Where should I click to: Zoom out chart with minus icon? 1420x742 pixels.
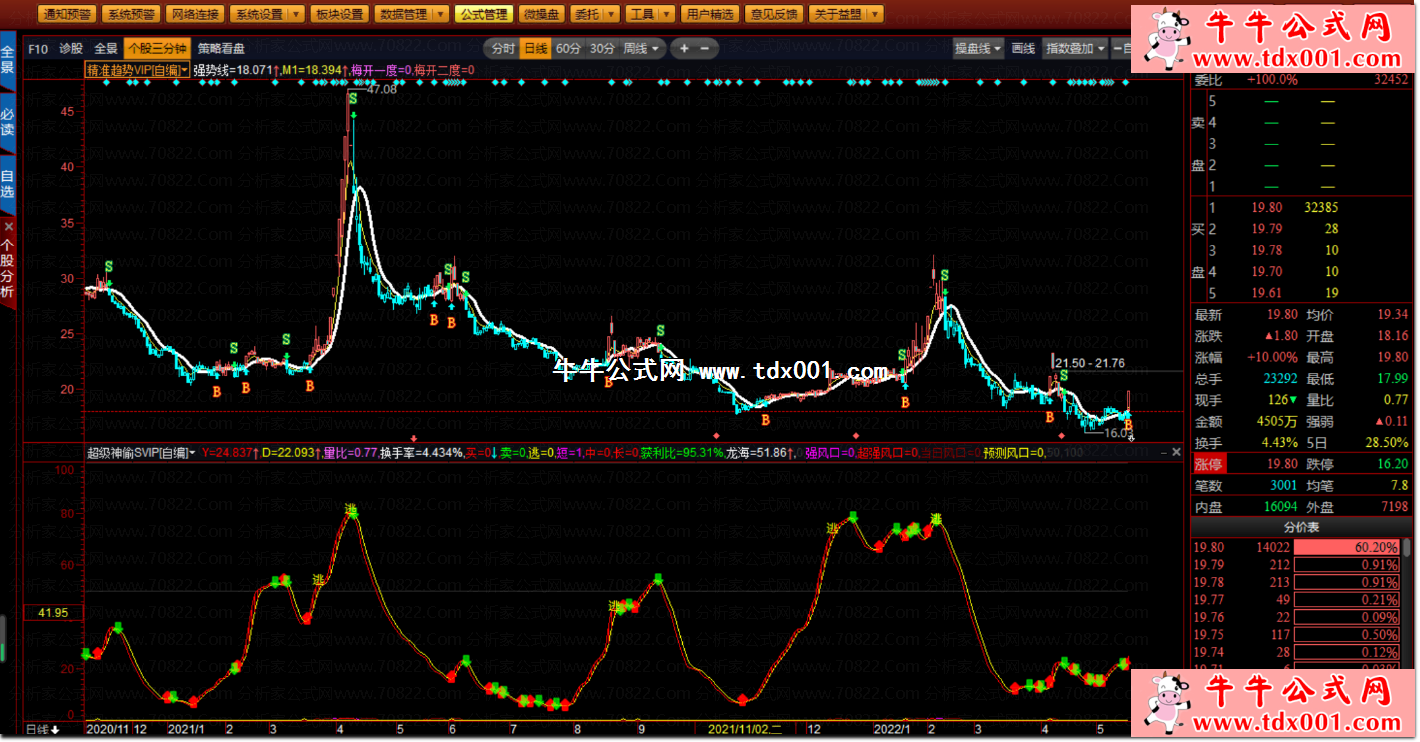click(x=705, y=48)
